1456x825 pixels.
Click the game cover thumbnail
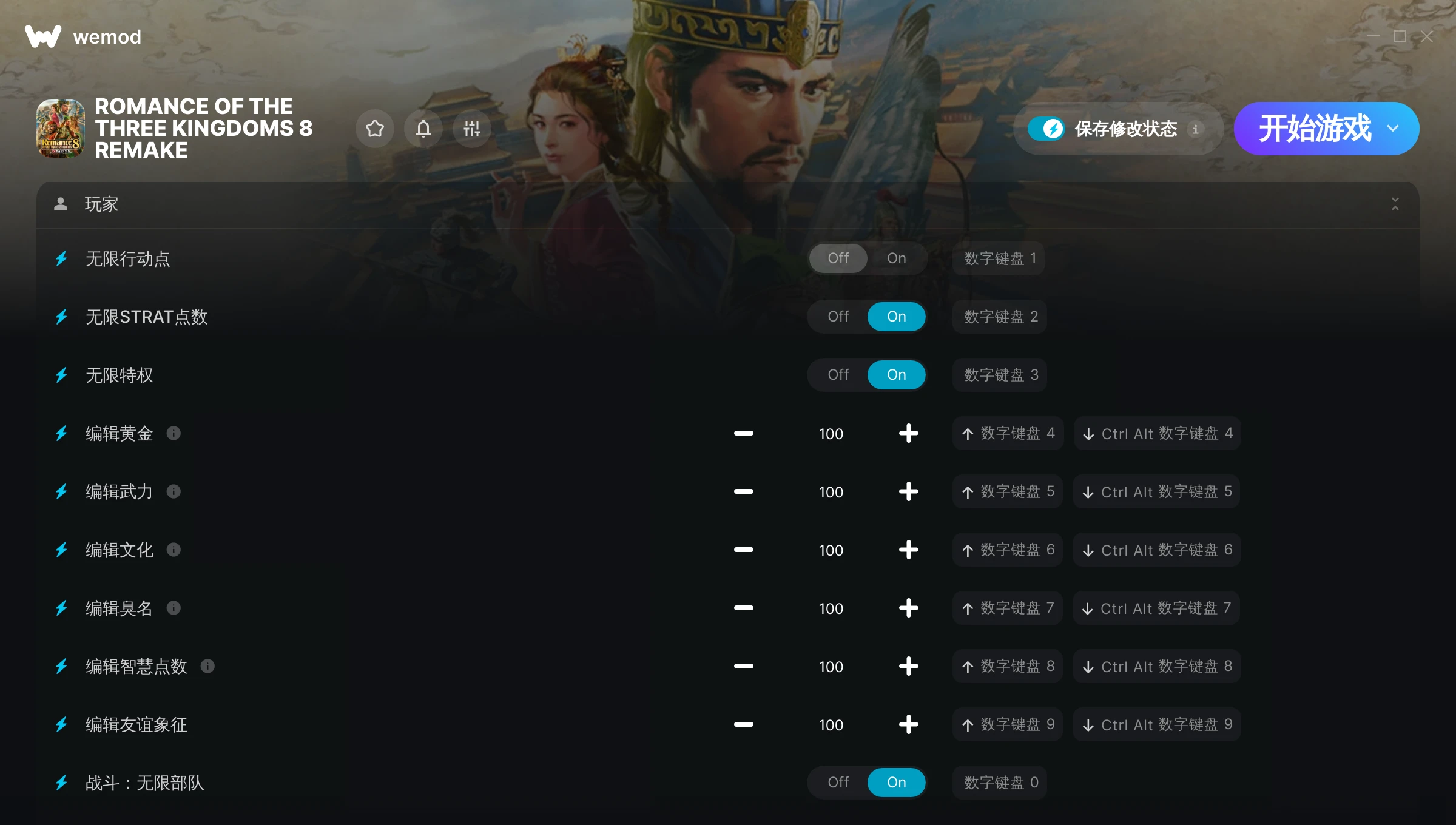[x=61, y=129]
